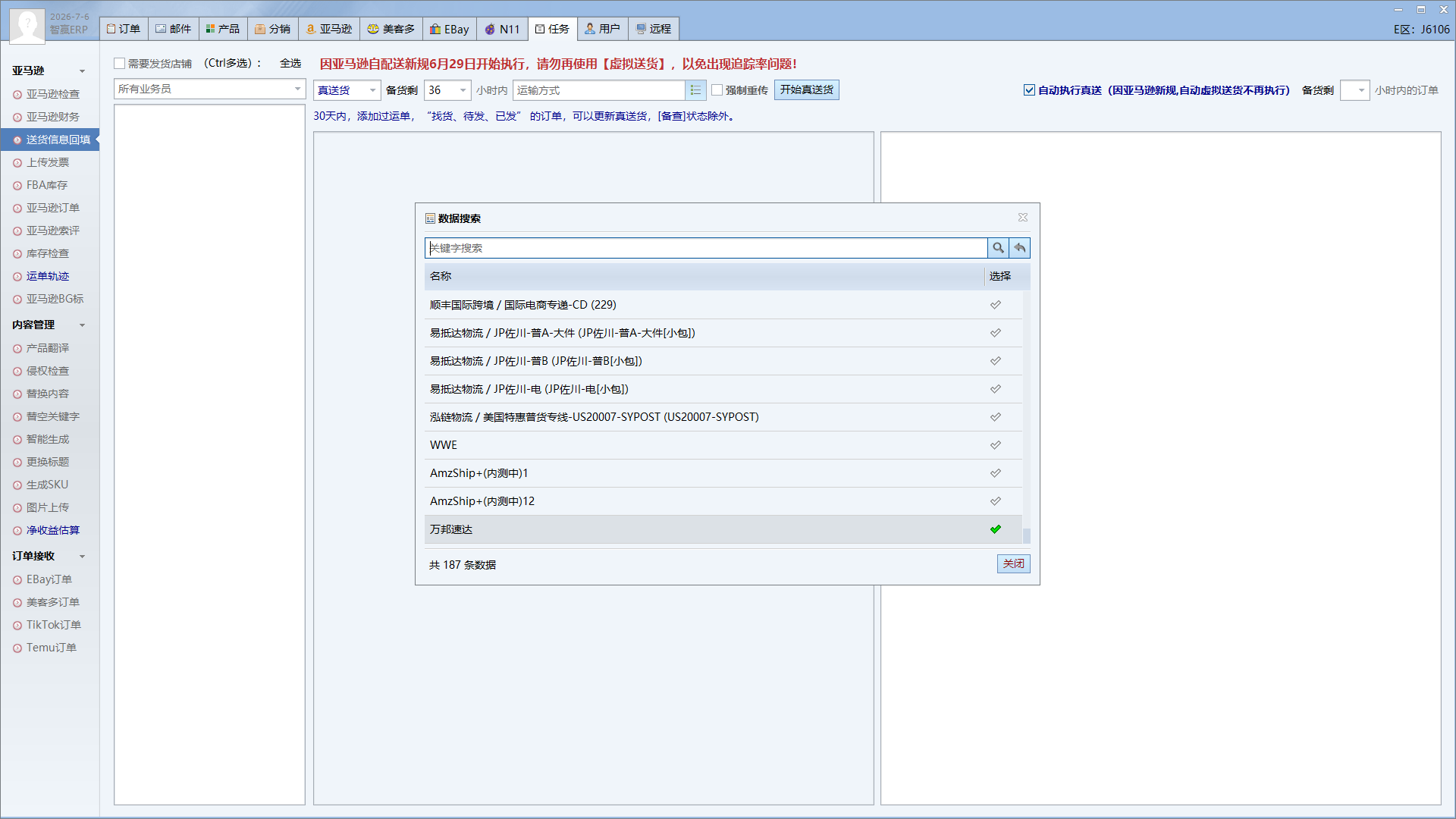Open 净收益估算 in sidebar
This screenshot has width=1456, height=819.
coord(52,530)
